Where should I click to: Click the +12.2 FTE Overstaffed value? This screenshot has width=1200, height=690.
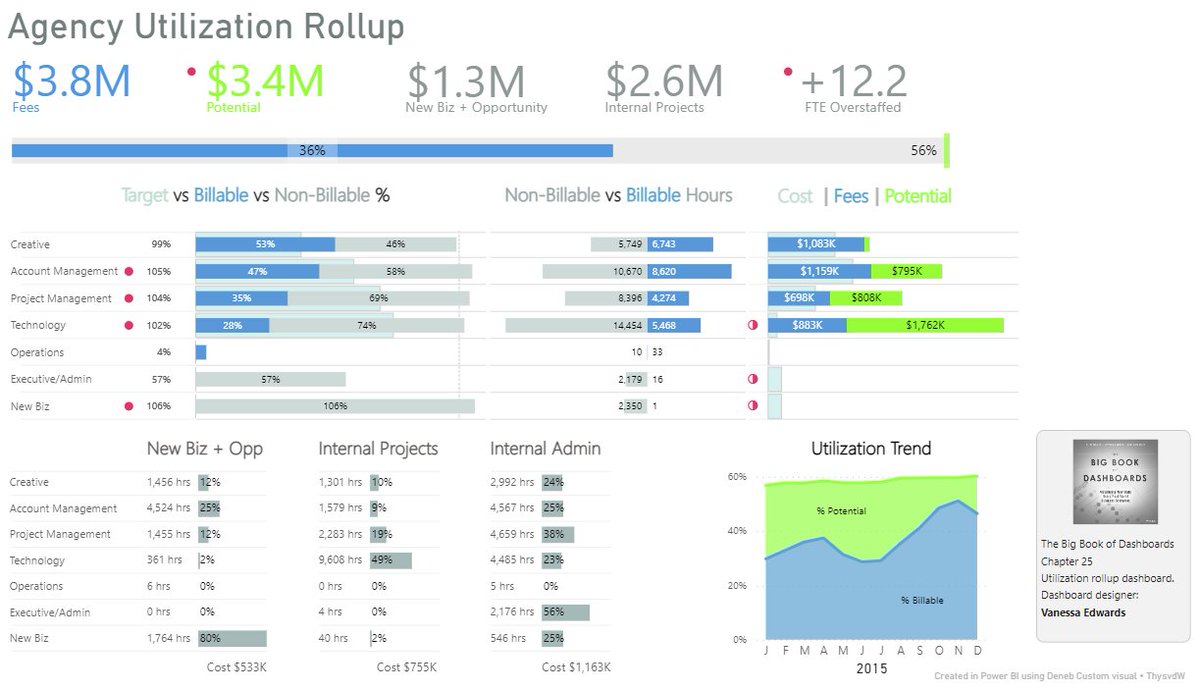coord(853,81)
